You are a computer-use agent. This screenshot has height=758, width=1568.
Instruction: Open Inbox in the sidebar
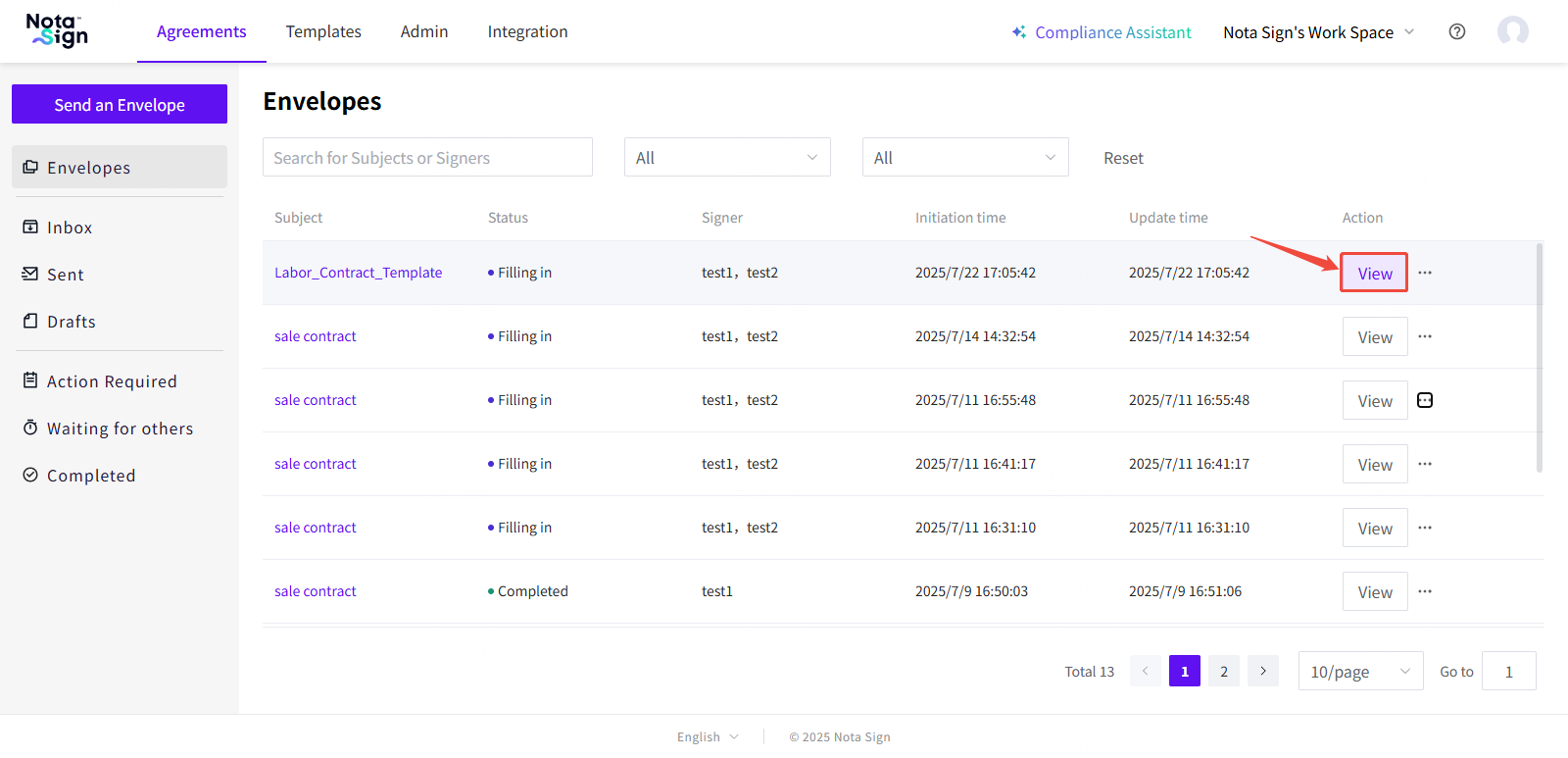coord(70,227)
